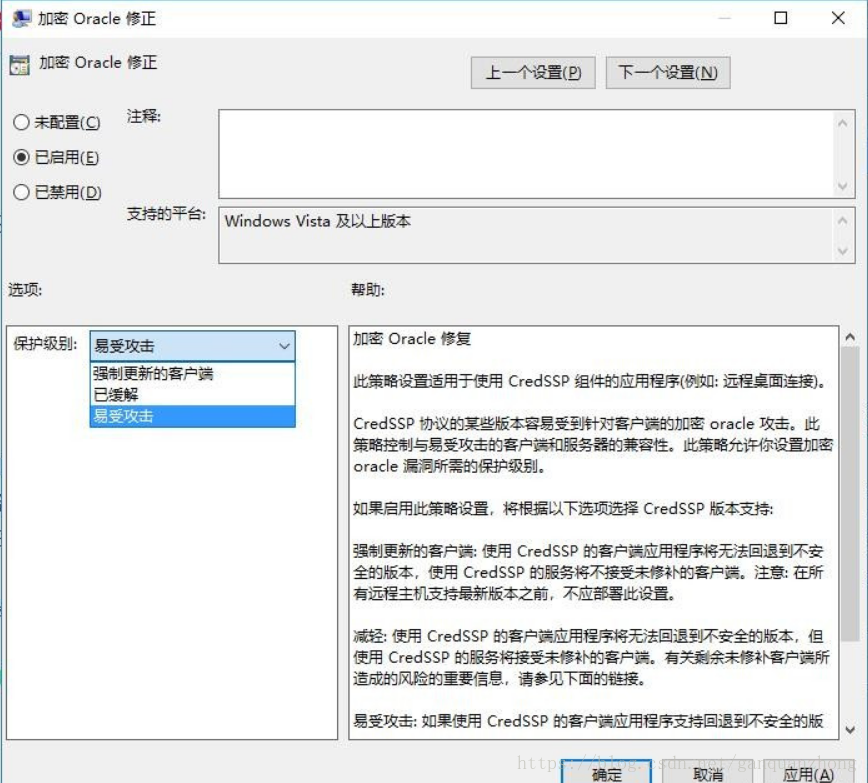Choose 易受攻击 highlighted list option
This screenshot has height=783, width=868.
[x=192, y=416]
